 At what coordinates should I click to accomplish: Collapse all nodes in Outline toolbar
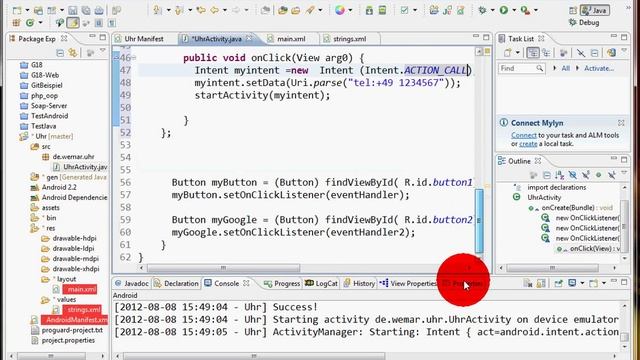tap(547, 175)
